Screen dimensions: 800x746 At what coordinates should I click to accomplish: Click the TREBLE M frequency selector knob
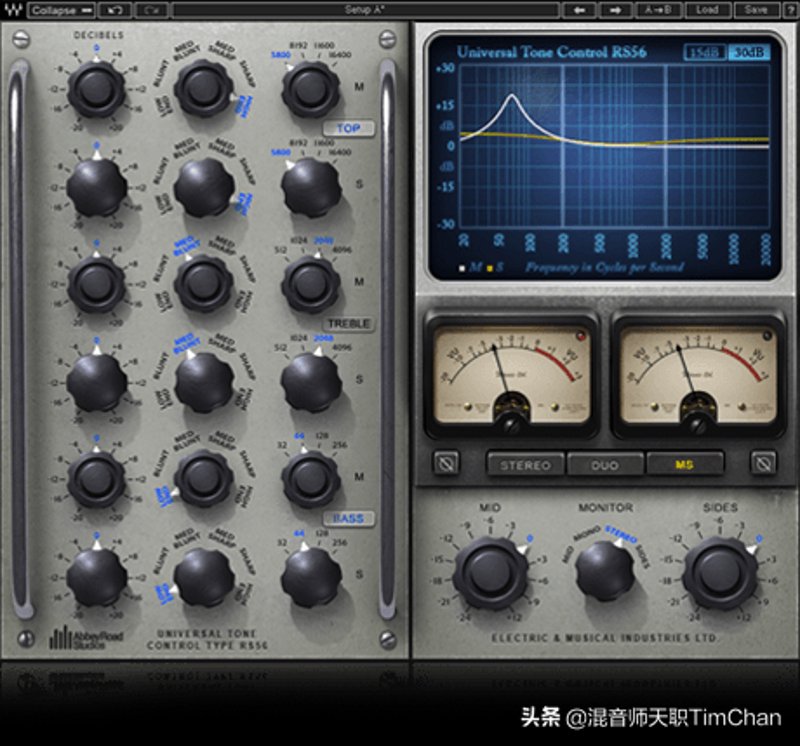[x=311, y=284]
